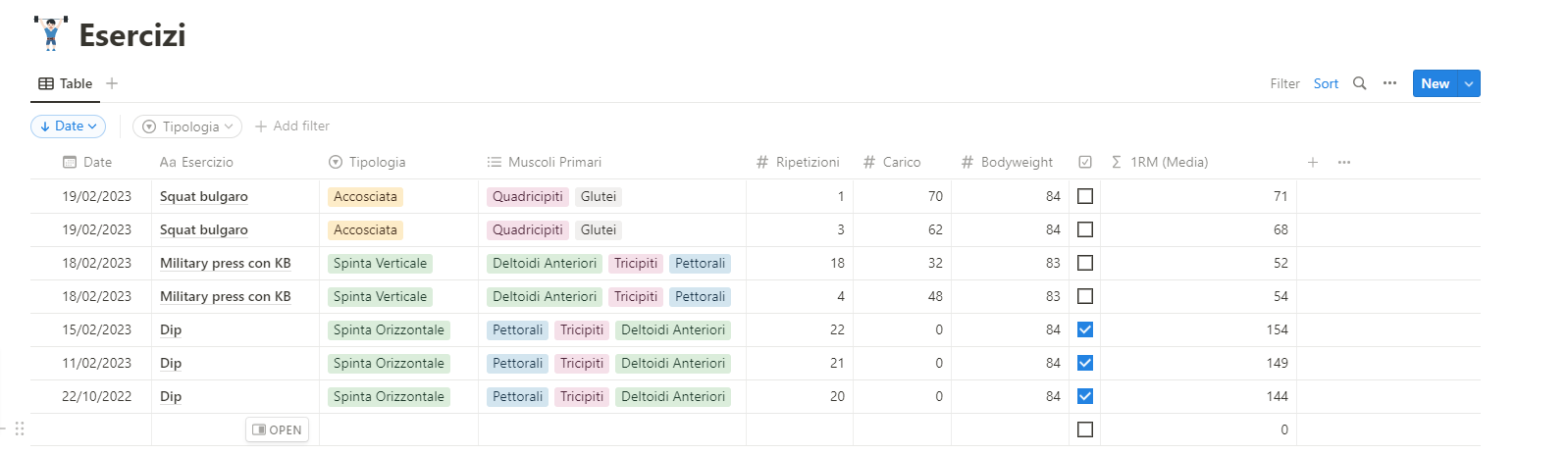Expand the New button dropdown arrow
This screenshot has width=1568, height=454.
[x=1469, y=83]
